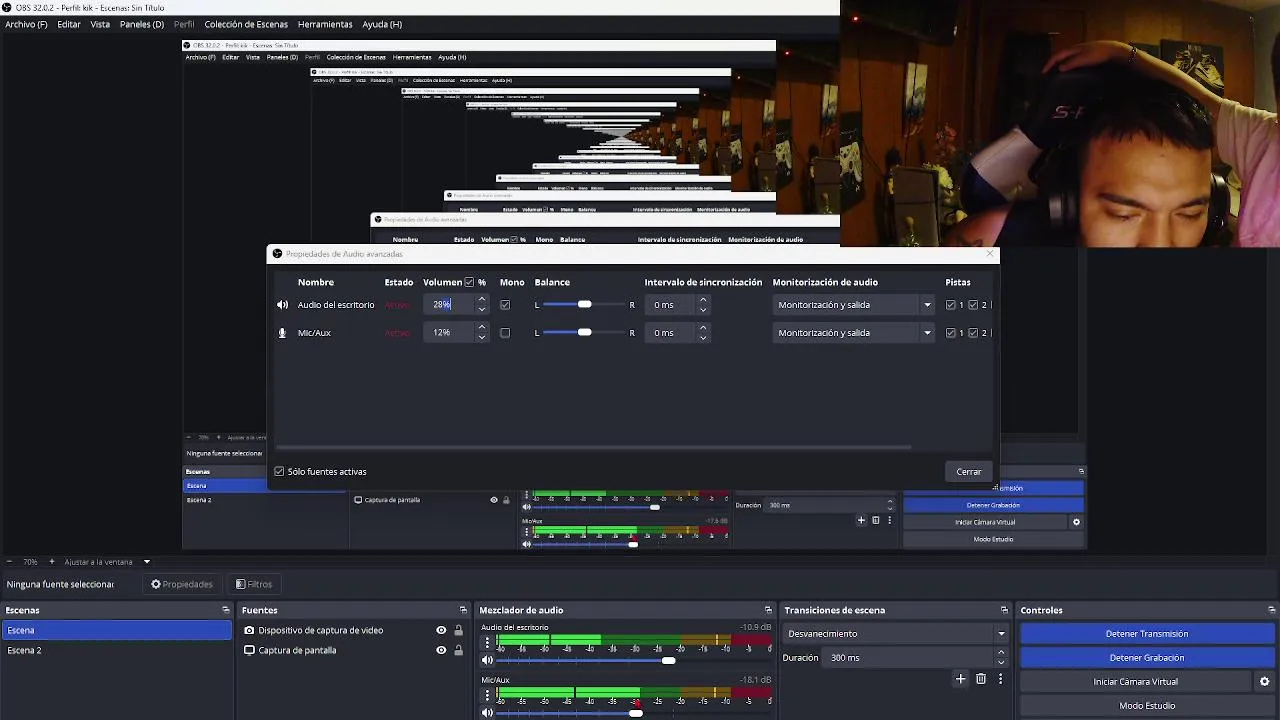Open Filtros for selected source
Screen dimensions: 1280x720
pyautogui.click(x=254, y=584)
